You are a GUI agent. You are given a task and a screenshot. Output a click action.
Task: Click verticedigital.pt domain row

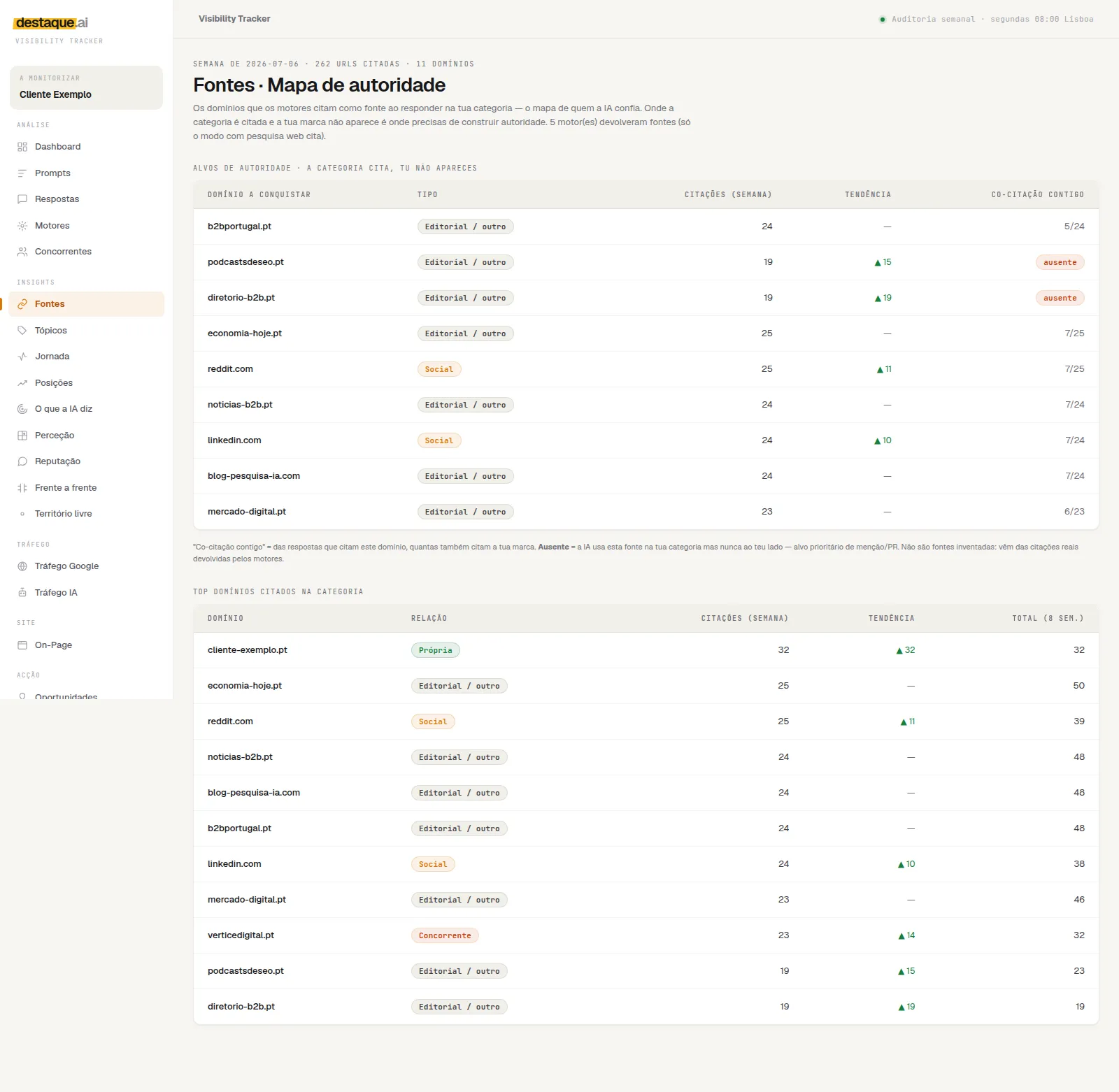[x=646, y=935]
